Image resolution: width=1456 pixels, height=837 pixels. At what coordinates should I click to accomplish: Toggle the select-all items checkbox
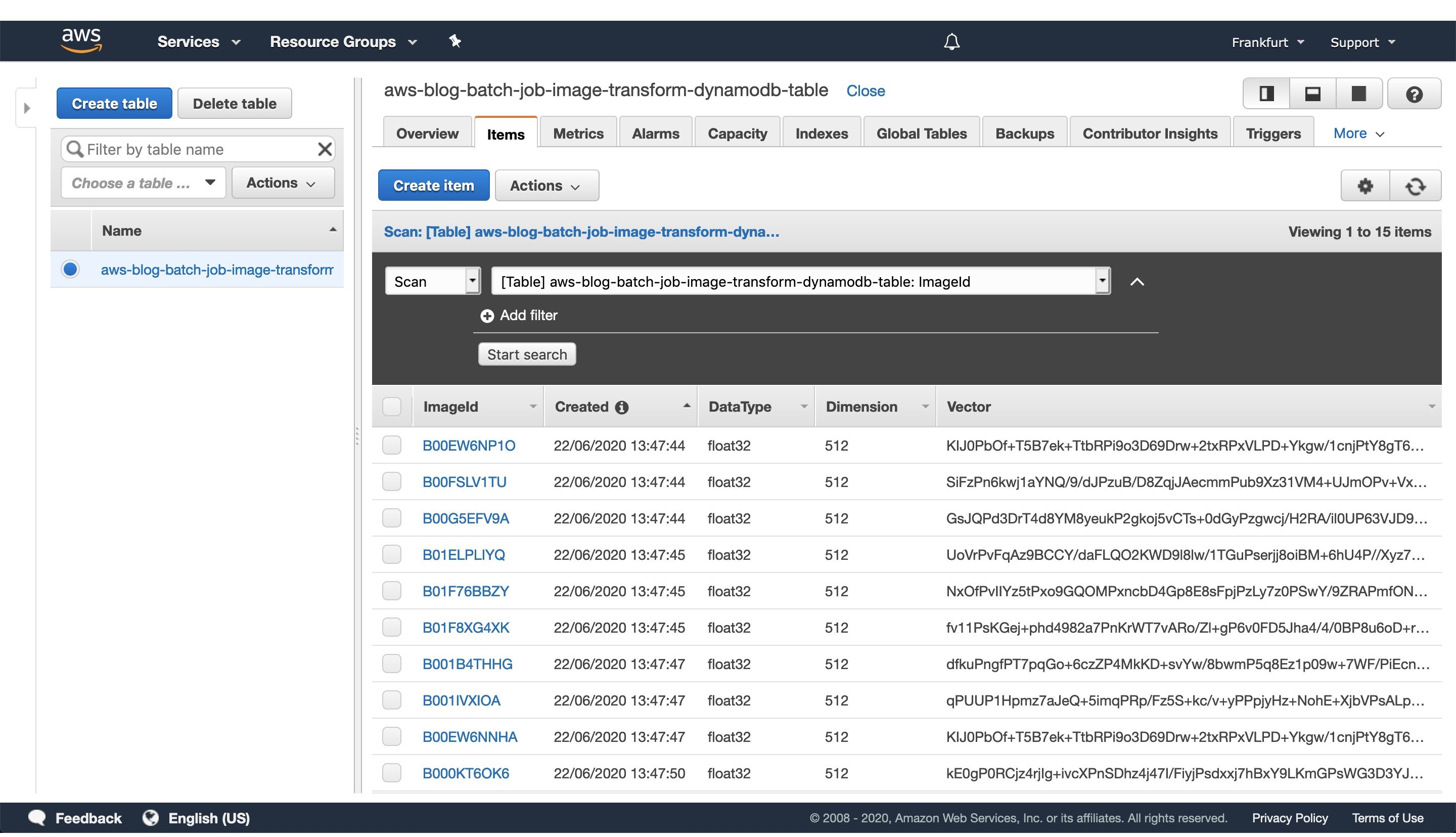coord(391,408)
